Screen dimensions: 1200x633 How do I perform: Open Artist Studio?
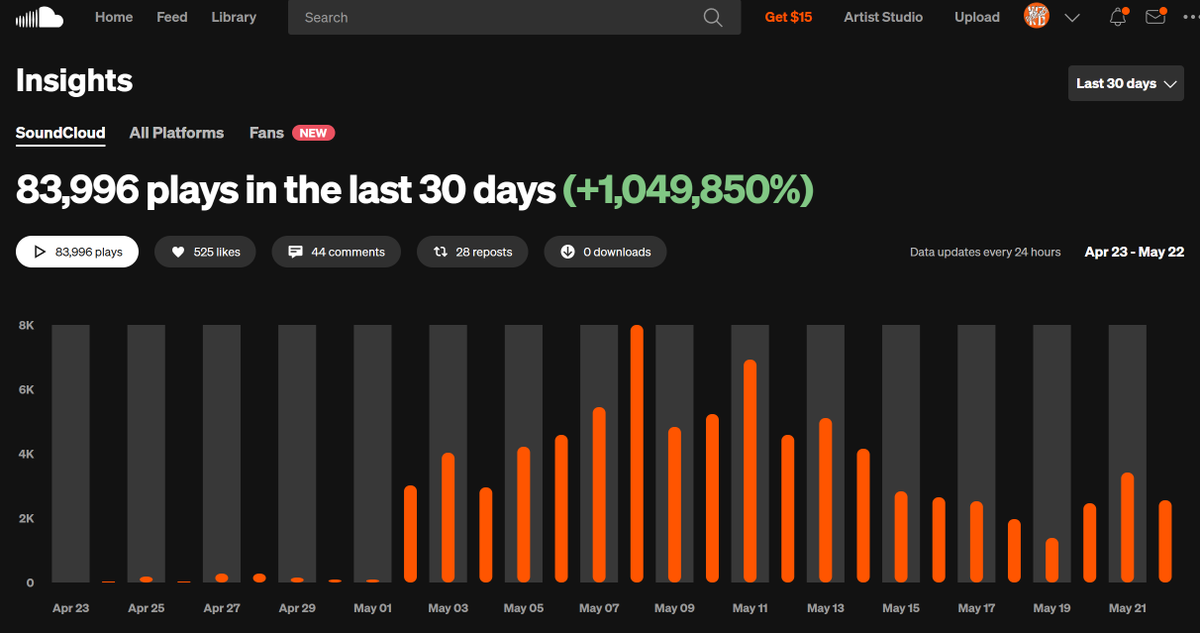(x=883, y=17)
